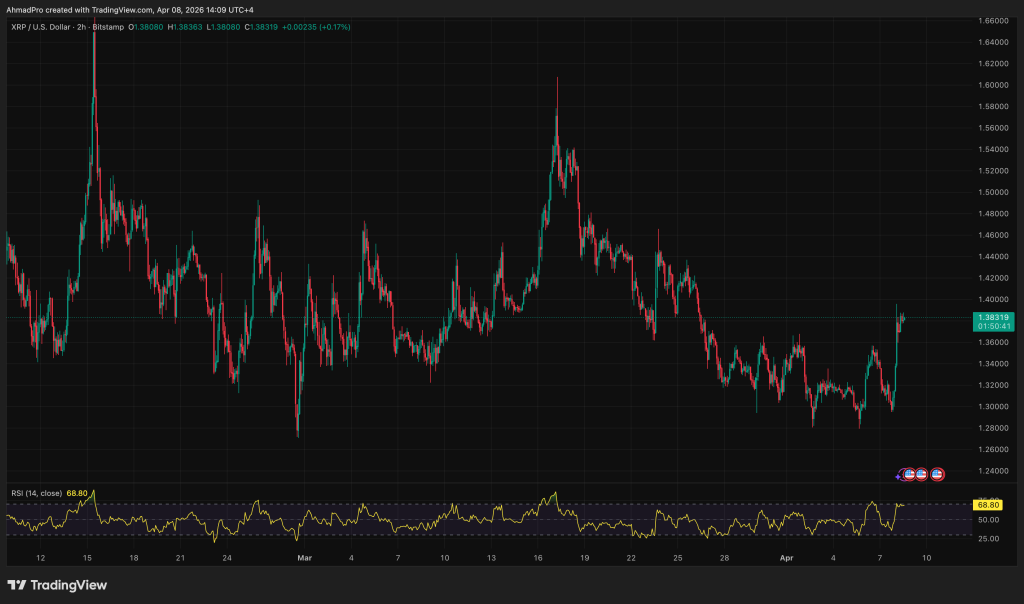Screen dimensions: 1024x604
Task: Click the TradingView logo in the footer
Action: pyautogui.click(x=57, y=585)
